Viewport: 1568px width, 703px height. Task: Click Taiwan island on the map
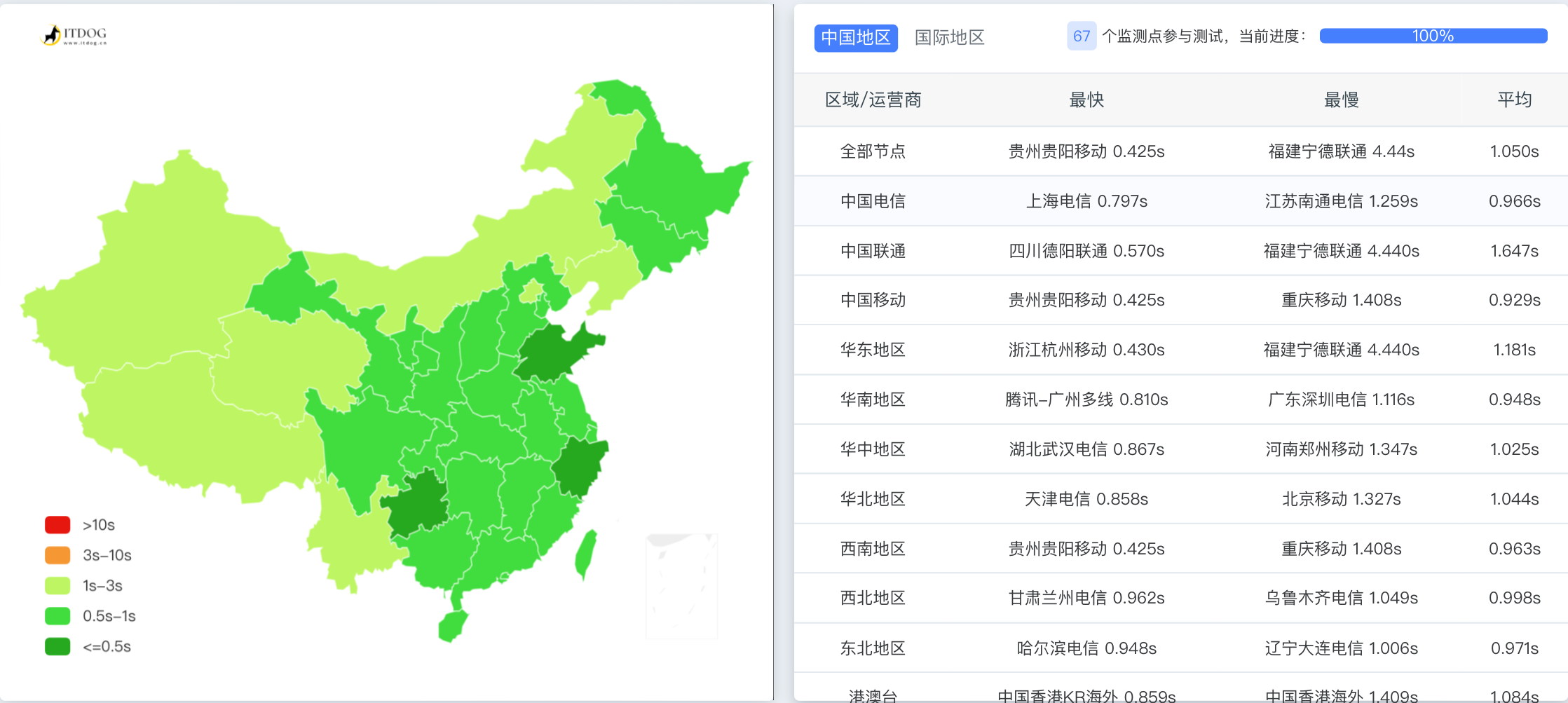point(585,554)
